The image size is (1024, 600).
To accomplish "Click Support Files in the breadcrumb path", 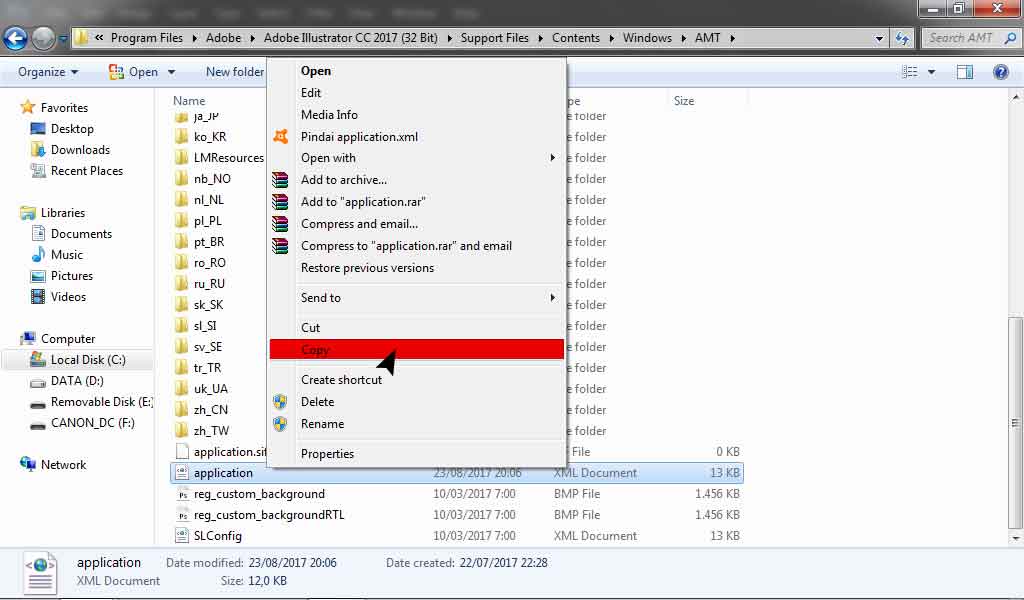I will tap(494, 38).
